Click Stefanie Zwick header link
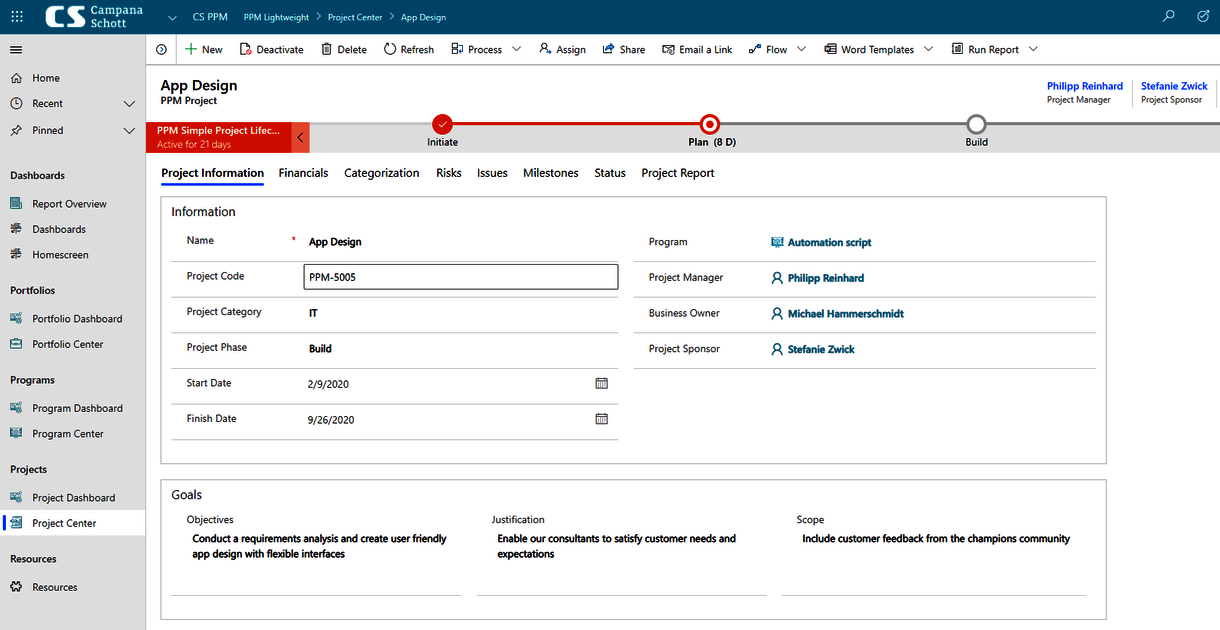The height and width of the screenshot is (630, 1220). pos(1174,86)
